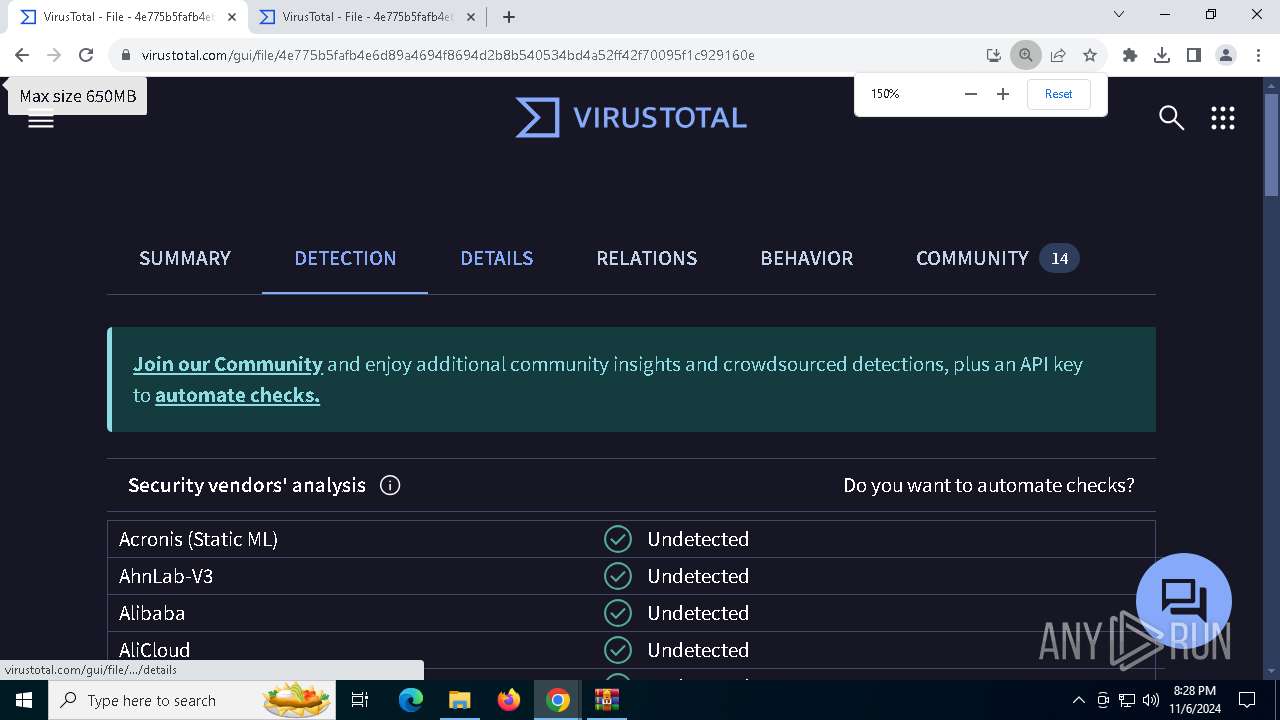1280x720 pixels.
Task: Toggle the browser side panel
Action: 1194,55
